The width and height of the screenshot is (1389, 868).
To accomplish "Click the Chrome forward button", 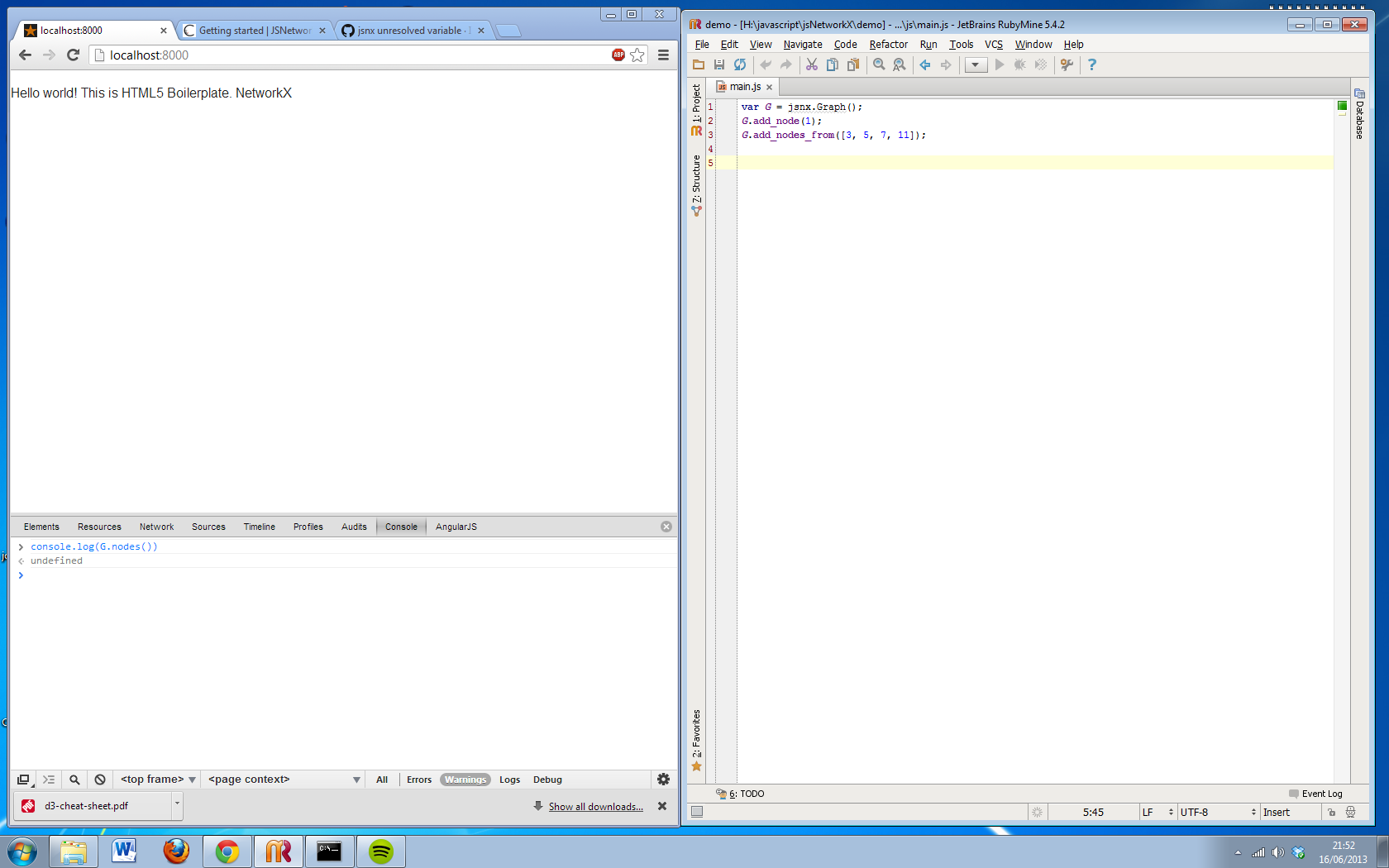I will coord(49,55).
